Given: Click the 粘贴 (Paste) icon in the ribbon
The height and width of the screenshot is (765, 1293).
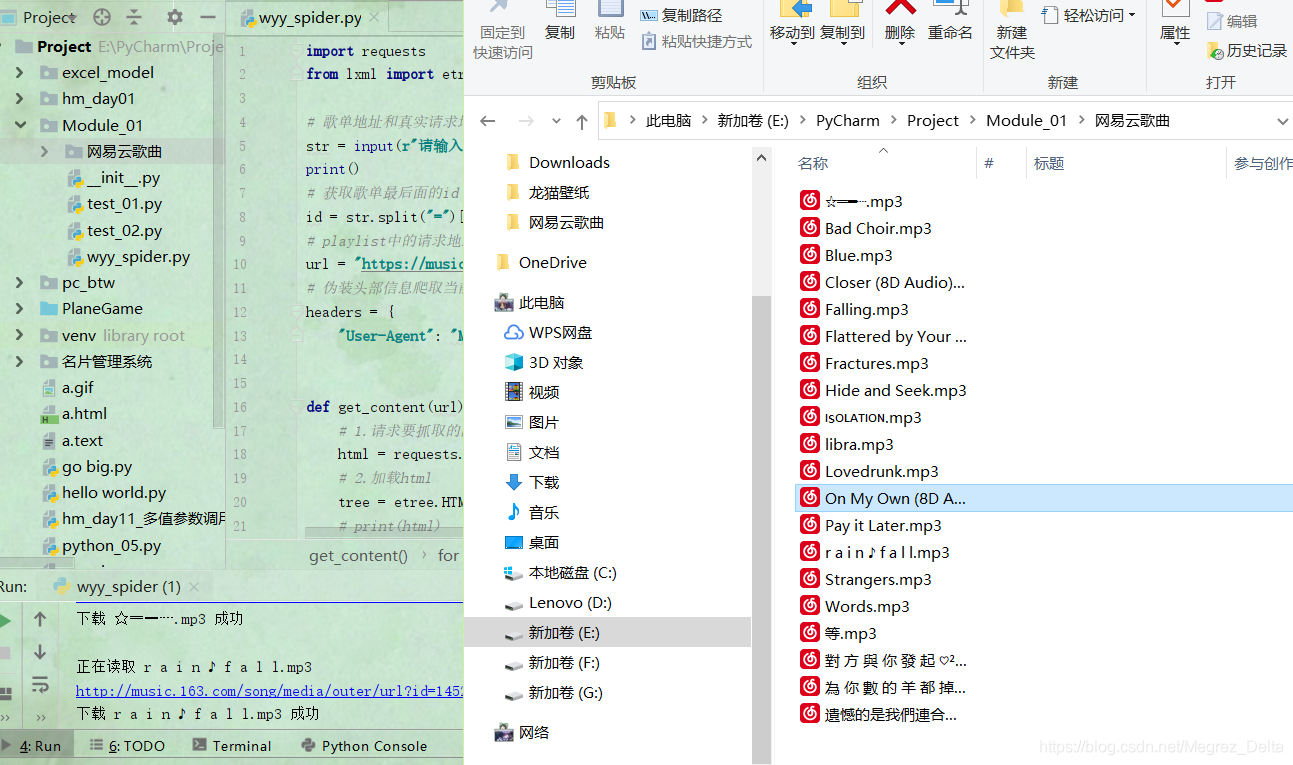Looking at the screenshot, I should point(612,25).
